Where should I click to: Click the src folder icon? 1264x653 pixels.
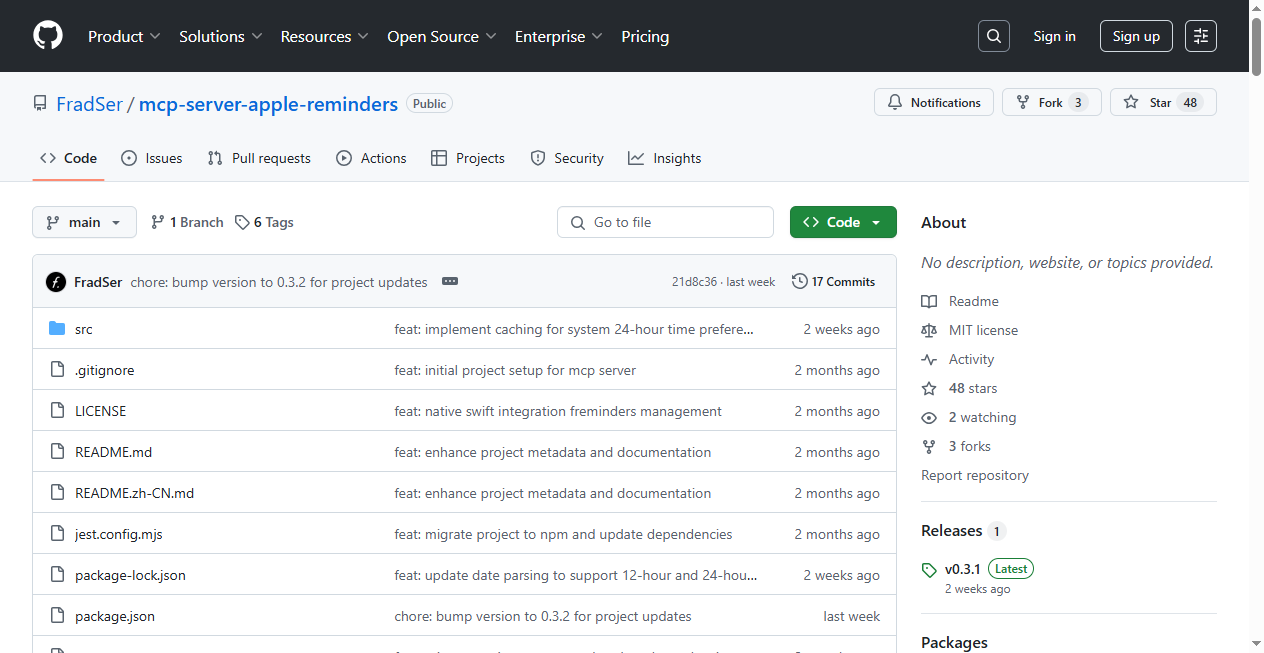pyautogui.click(x=57, y=329)
